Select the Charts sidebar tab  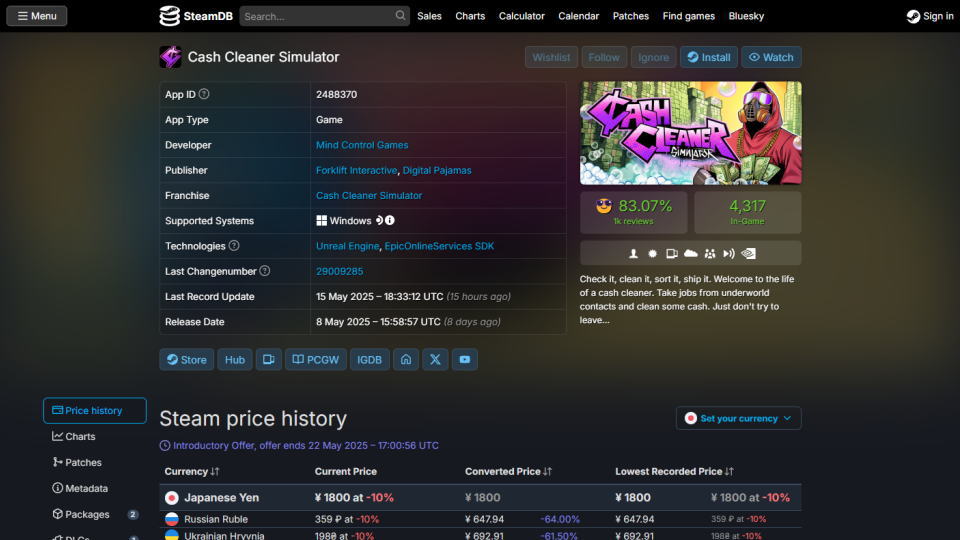95,437
